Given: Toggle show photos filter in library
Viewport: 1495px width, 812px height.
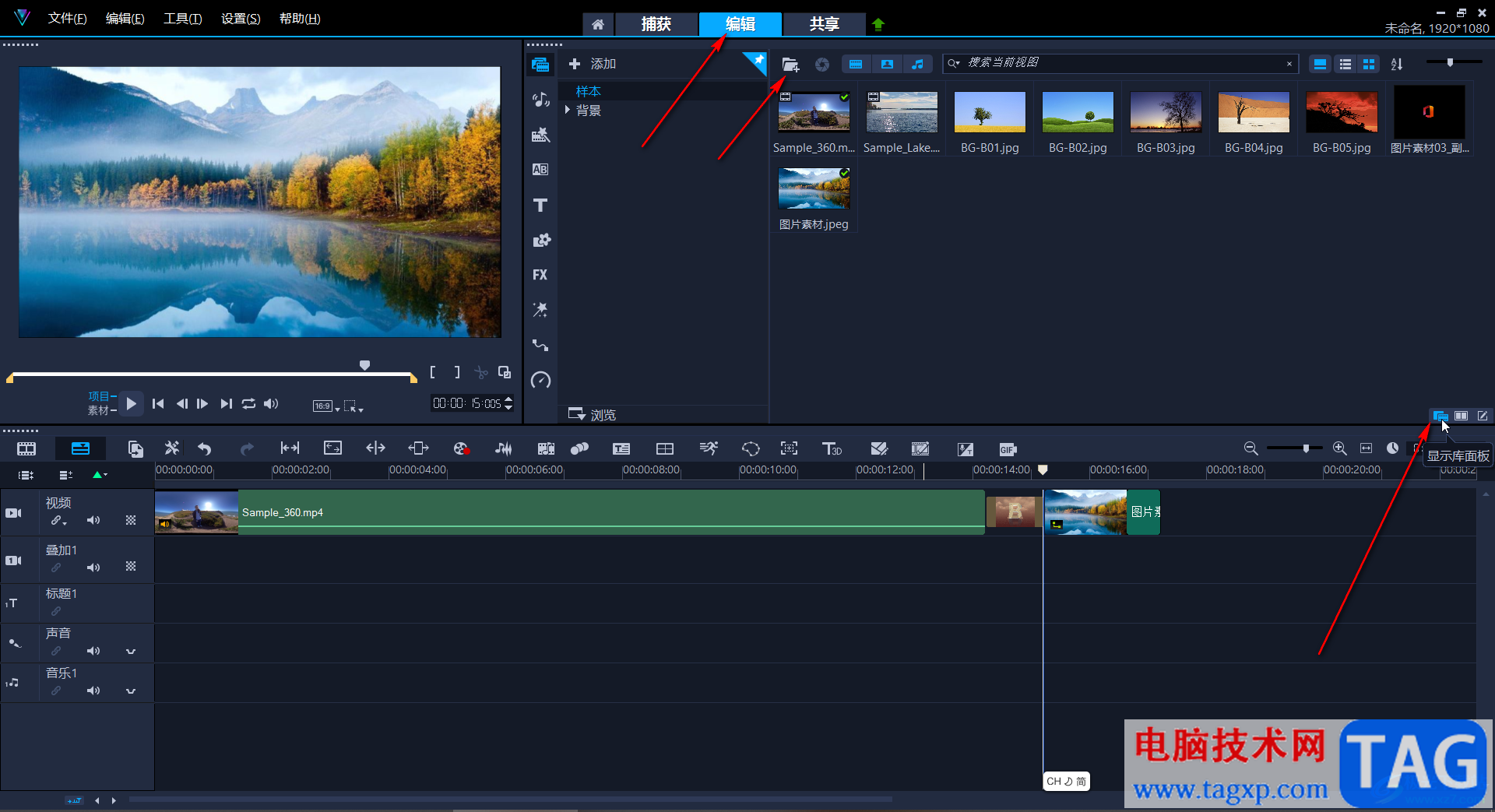Looking at the screenshot, I should click(x=887, y=65).
